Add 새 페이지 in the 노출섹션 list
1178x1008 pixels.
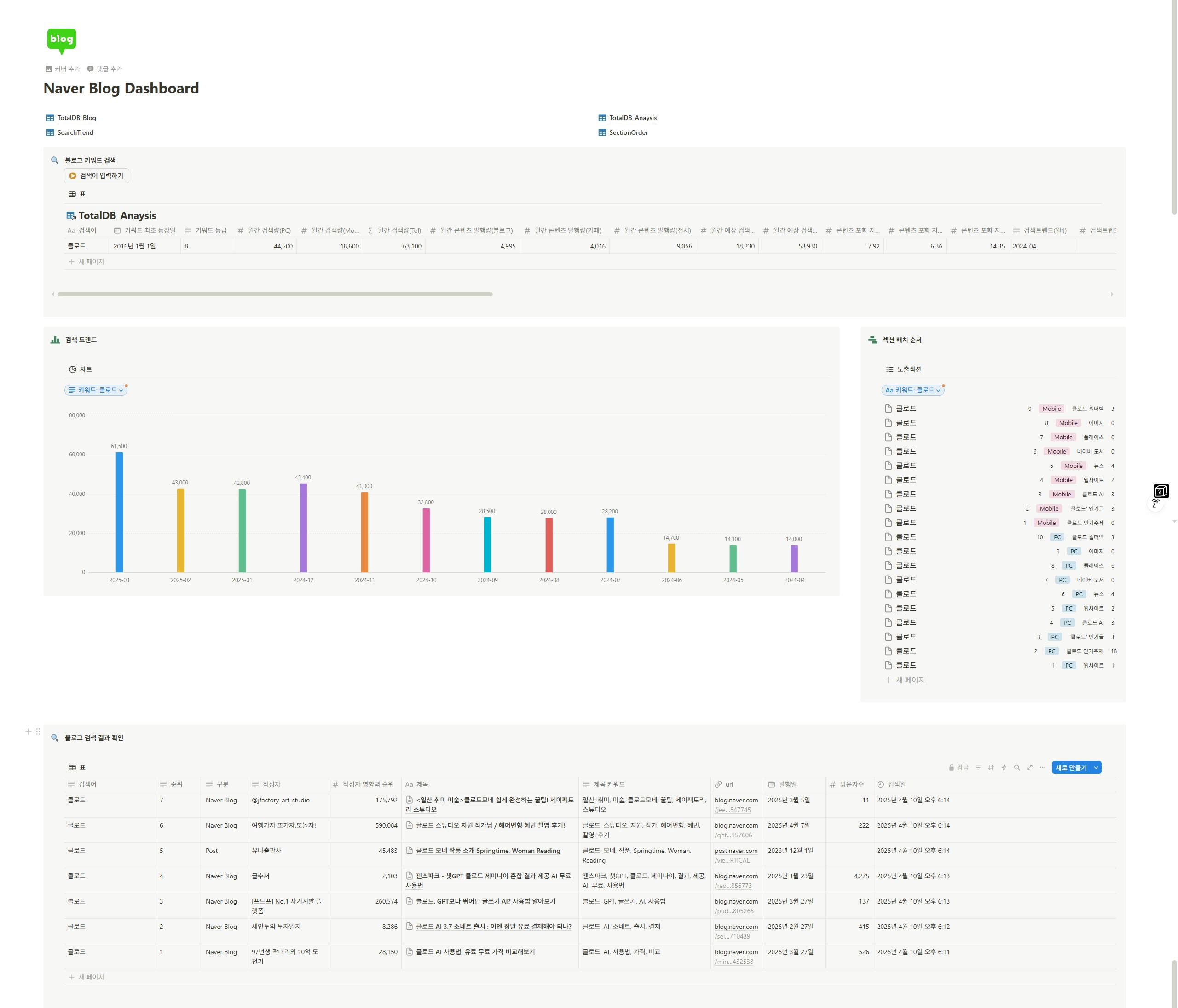pos(905,680)
